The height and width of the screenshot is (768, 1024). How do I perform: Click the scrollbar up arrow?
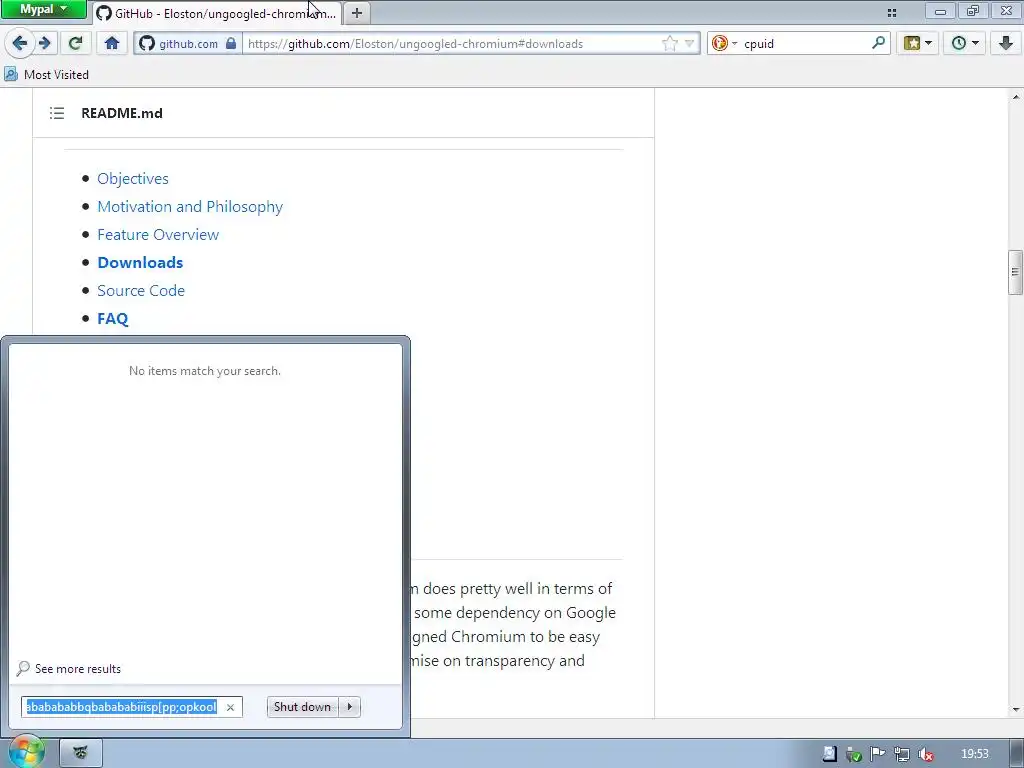[1015, 97]
